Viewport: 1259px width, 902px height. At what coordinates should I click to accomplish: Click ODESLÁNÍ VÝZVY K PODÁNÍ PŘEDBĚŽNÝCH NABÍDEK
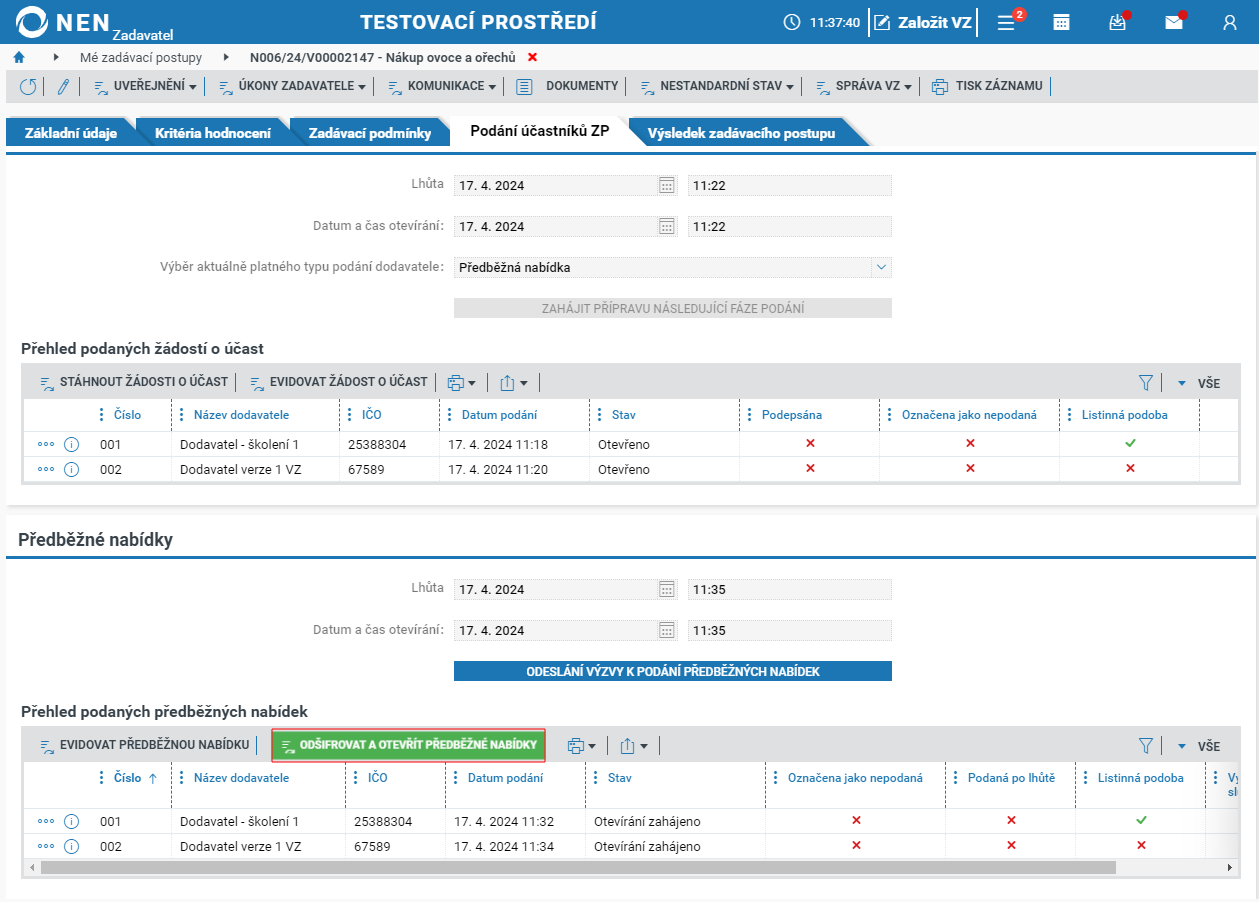pyautogui.click(x=672, y=671)
